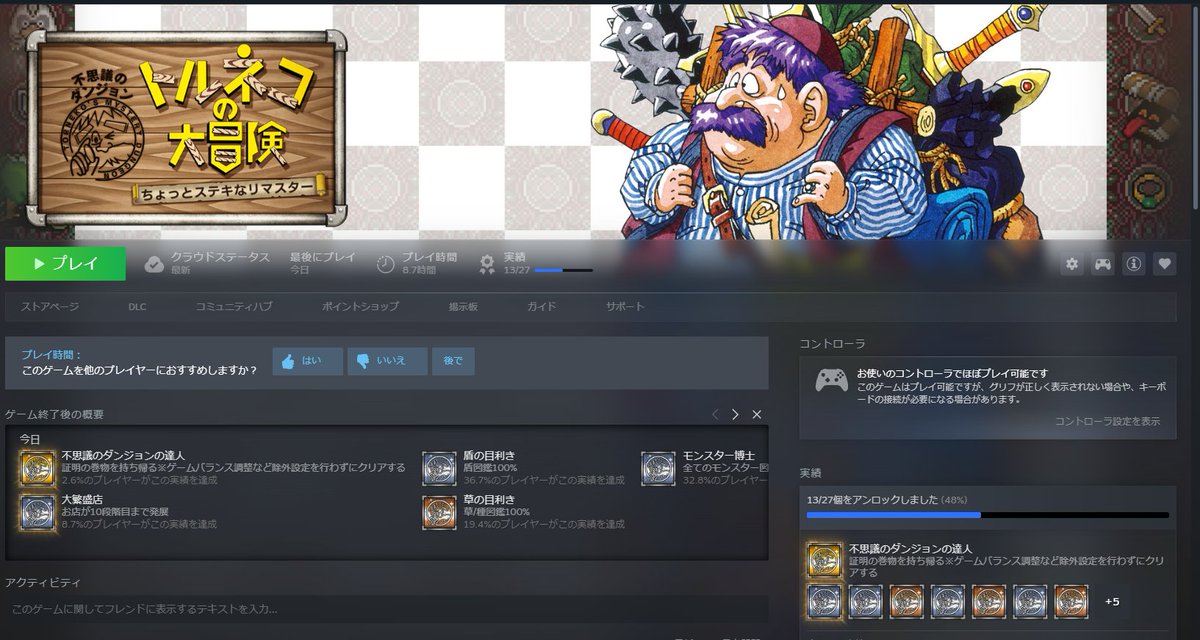The height and width of the screenshot is (640, 1200).
Task: Click the achievements ribbon icon near 実績 13/27
Action: tap(487, 264)
